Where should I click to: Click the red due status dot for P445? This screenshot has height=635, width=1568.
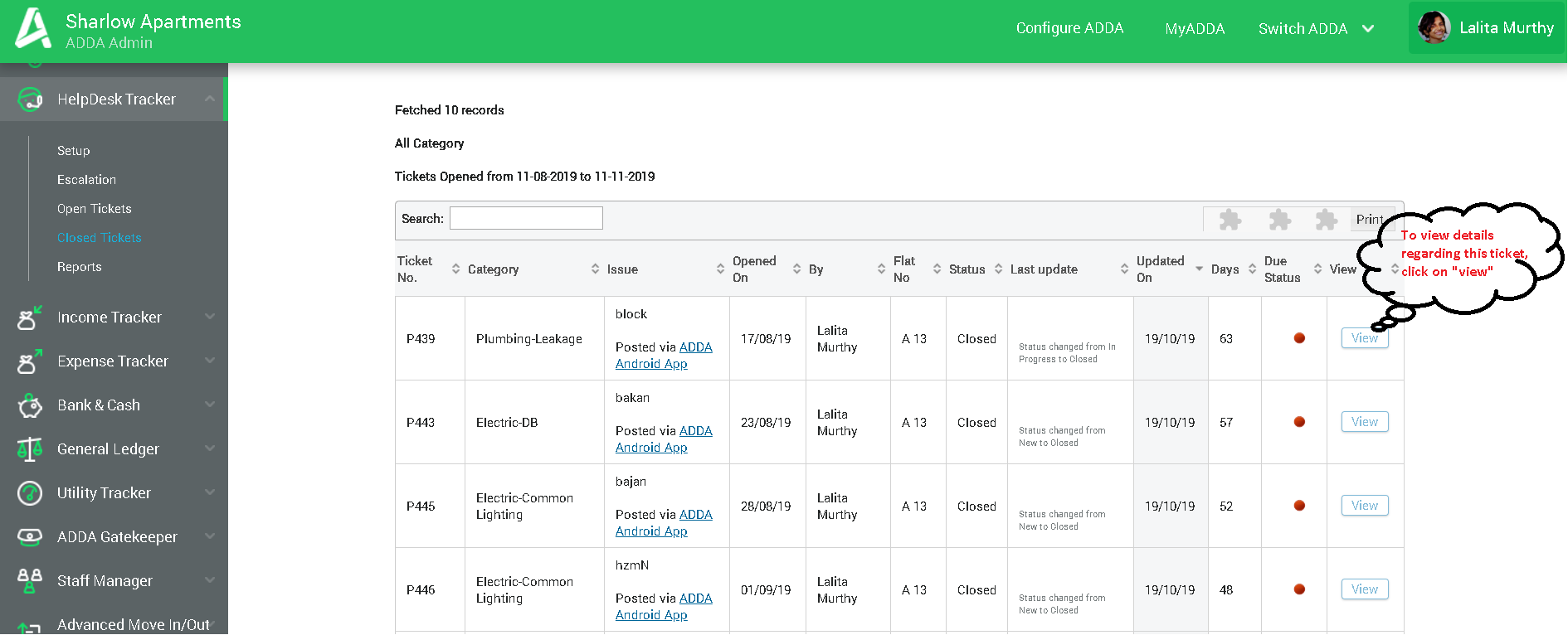point(1300,506)
